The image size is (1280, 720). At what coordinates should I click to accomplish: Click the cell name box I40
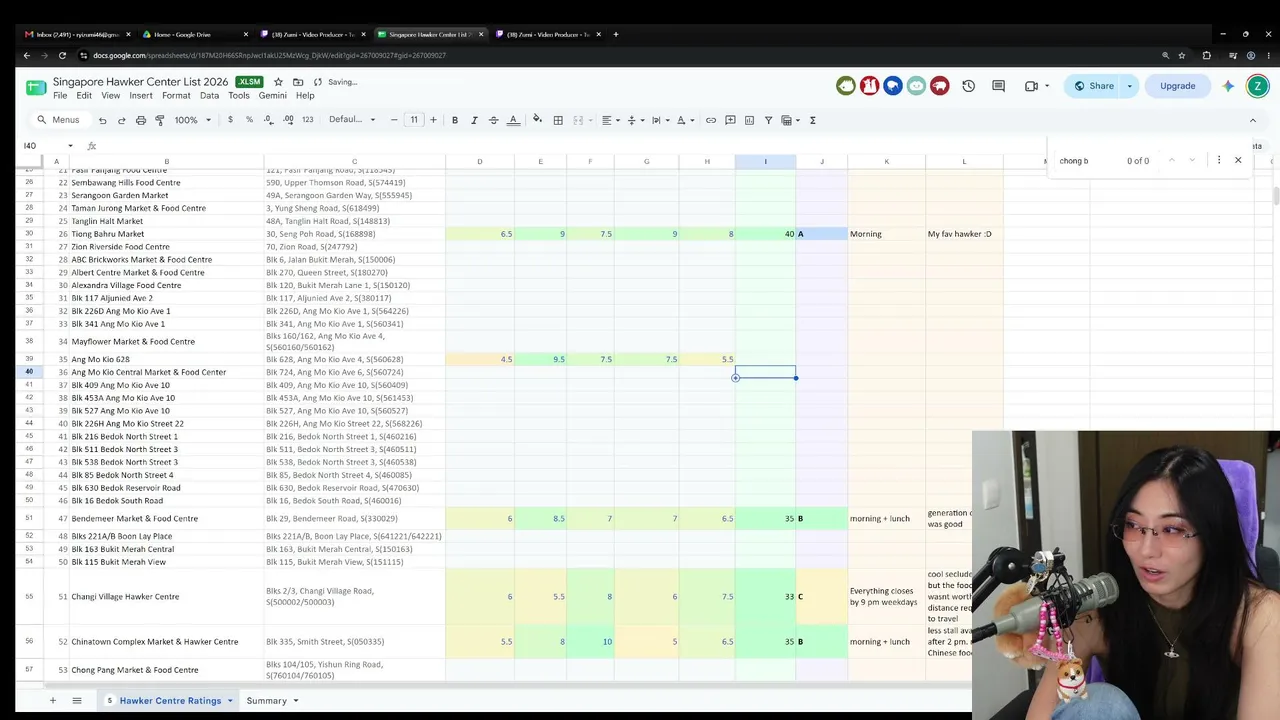pyautogui.click(x=46, y=146)
